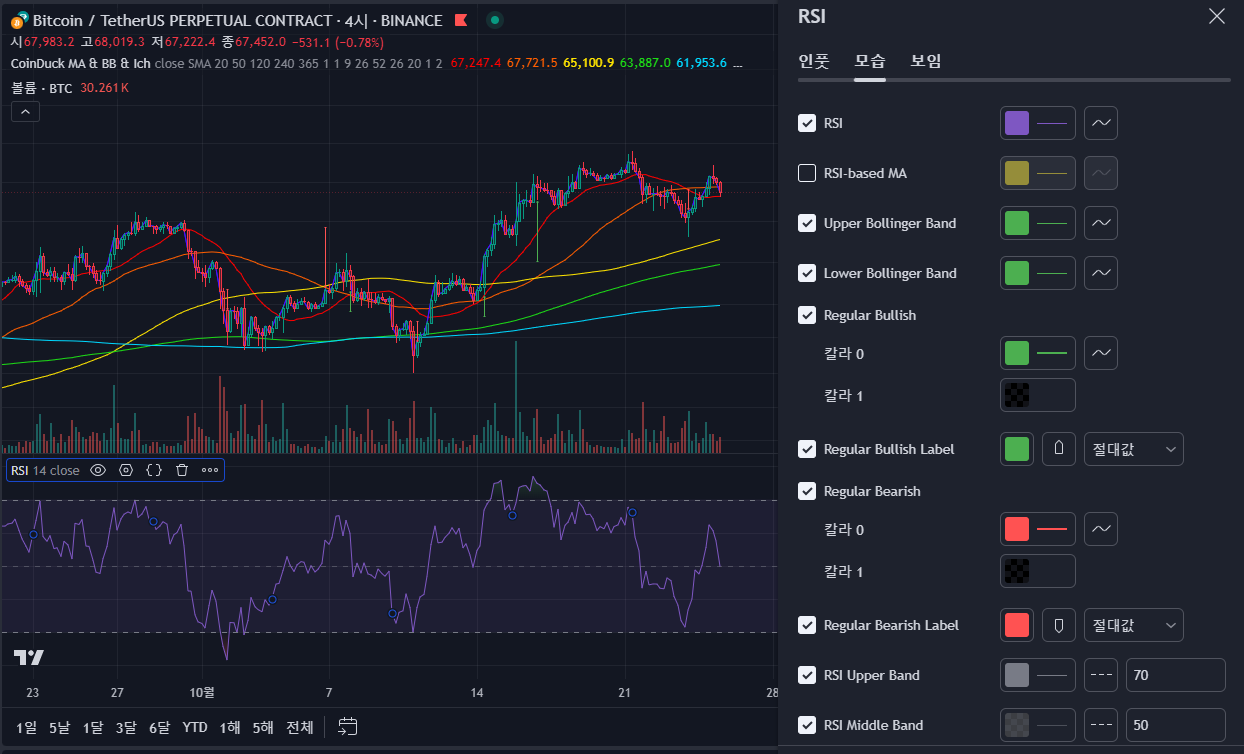Open line style for RSI plot
This screenshot has height=754, width=1244.
coord(1101,123)
